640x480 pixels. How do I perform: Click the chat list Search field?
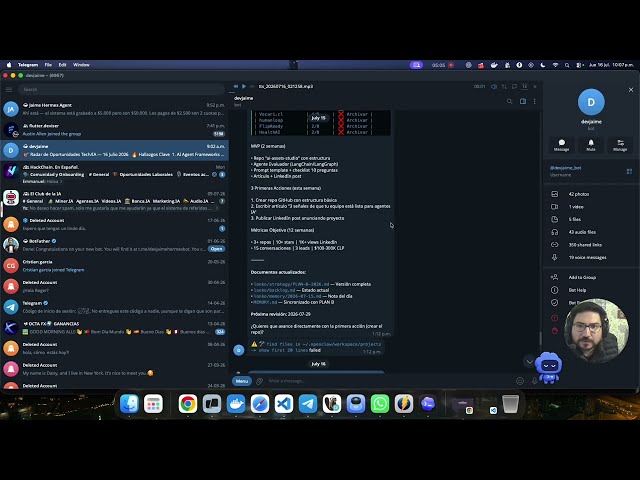point(121,89)
